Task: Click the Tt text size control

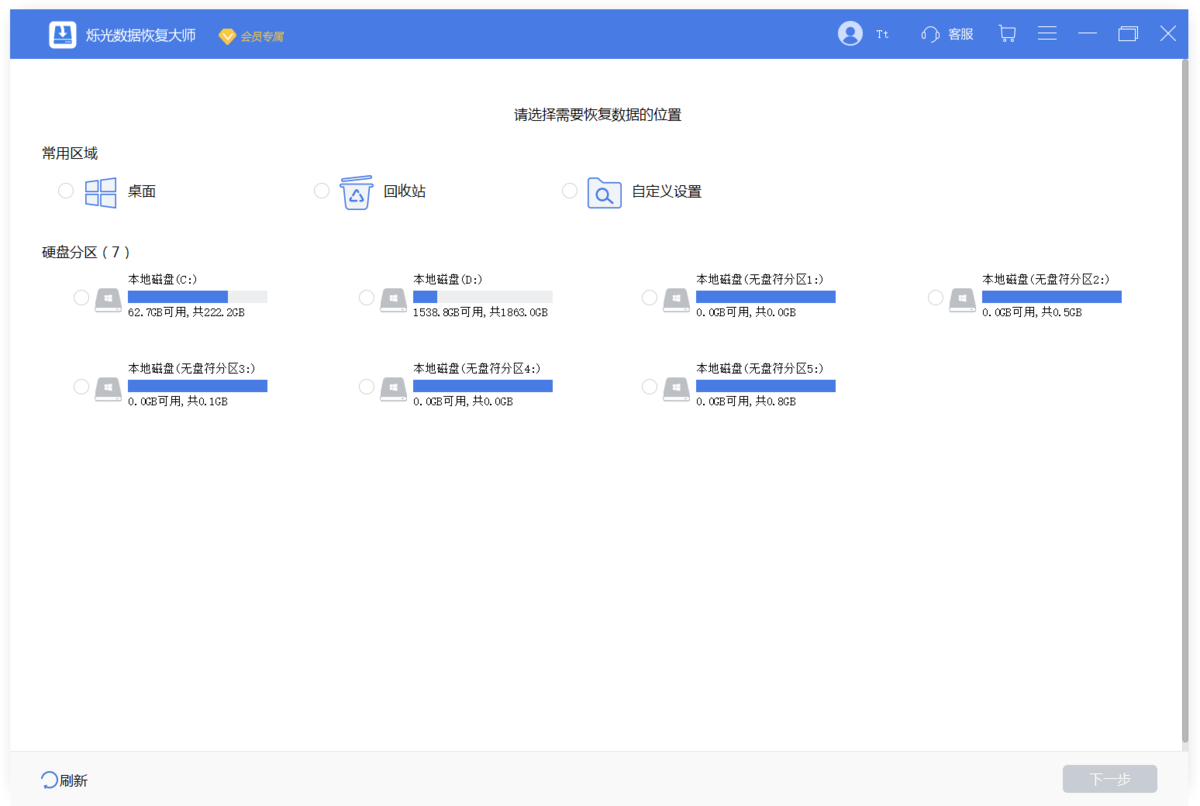Action: coord(882,33)
